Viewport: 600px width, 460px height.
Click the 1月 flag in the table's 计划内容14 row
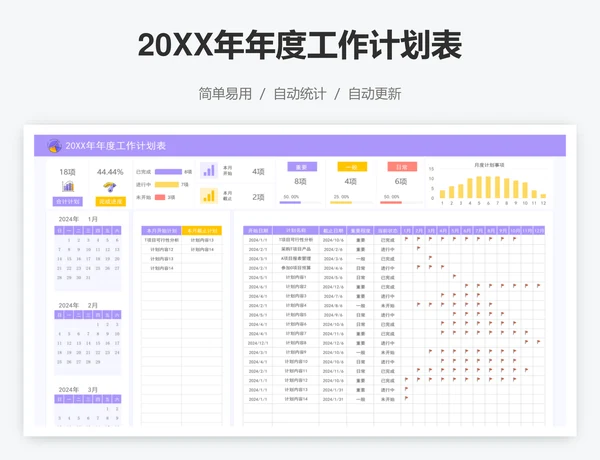[x=406, y=398]
